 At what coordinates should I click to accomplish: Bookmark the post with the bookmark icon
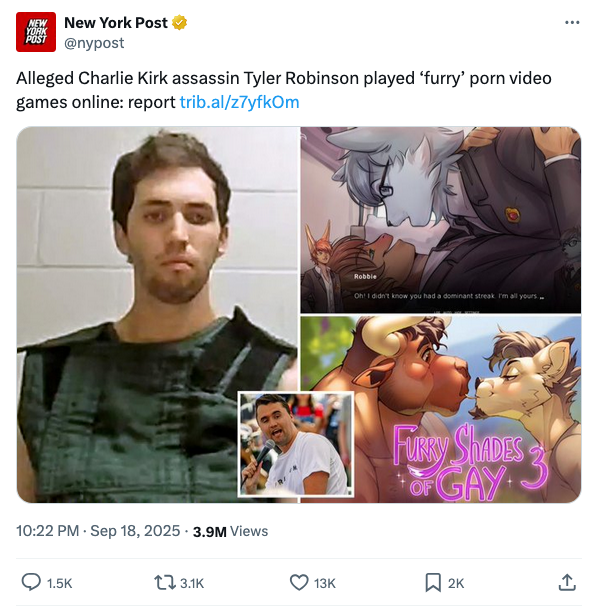(x=433, y=582)
